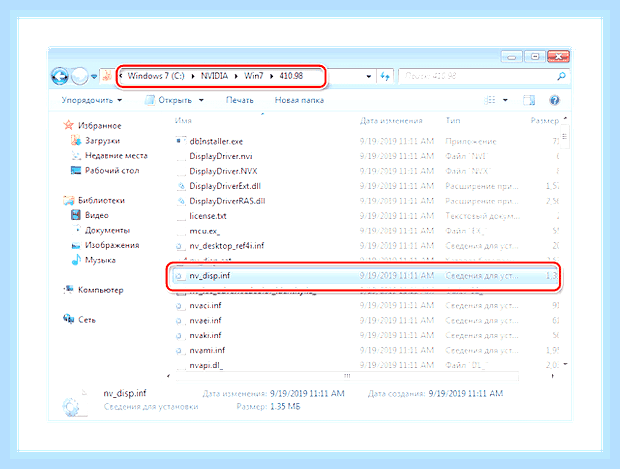Click the refresh button next to address bar
The width and height of the screenshot is (620, 469).
coord(386,76)
